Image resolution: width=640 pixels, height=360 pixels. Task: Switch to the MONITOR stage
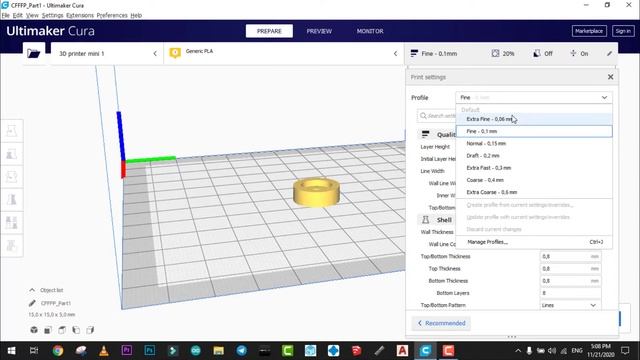(370, 31)
